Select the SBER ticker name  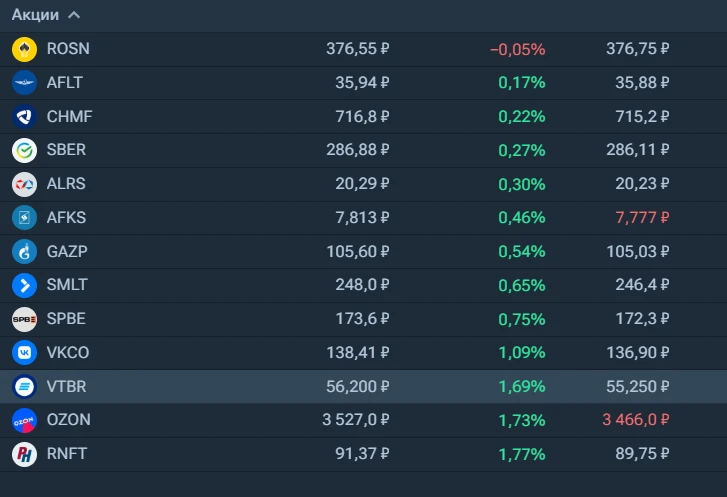pyautogui.click(x=66, y=150)
